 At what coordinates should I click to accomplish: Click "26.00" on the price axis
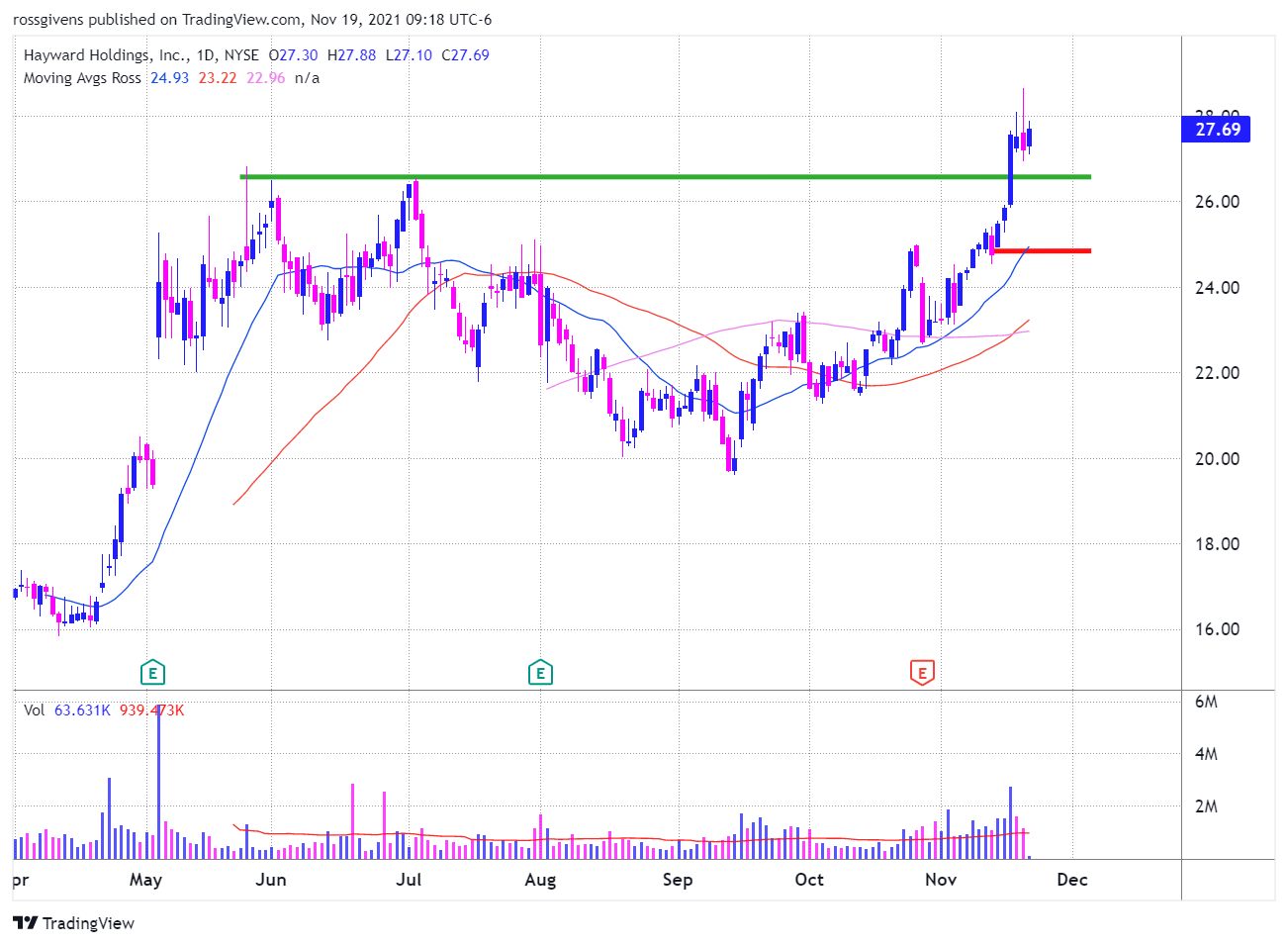tap(1217, 202)
